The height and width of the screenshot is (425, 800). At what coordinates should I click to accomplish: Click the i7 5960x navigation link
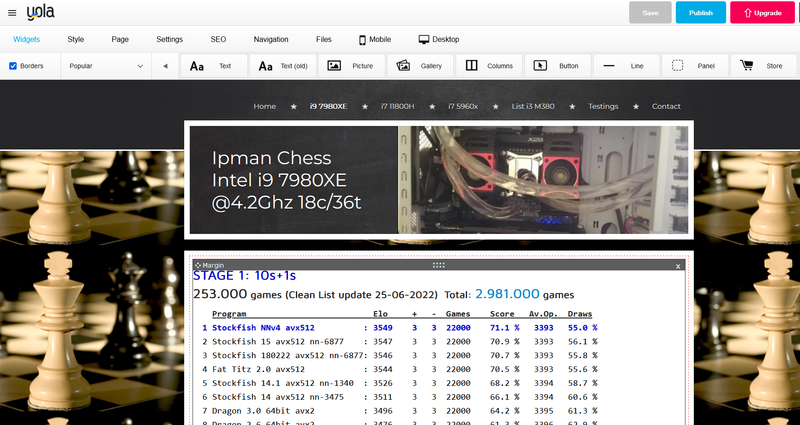(x=463, y=106)
